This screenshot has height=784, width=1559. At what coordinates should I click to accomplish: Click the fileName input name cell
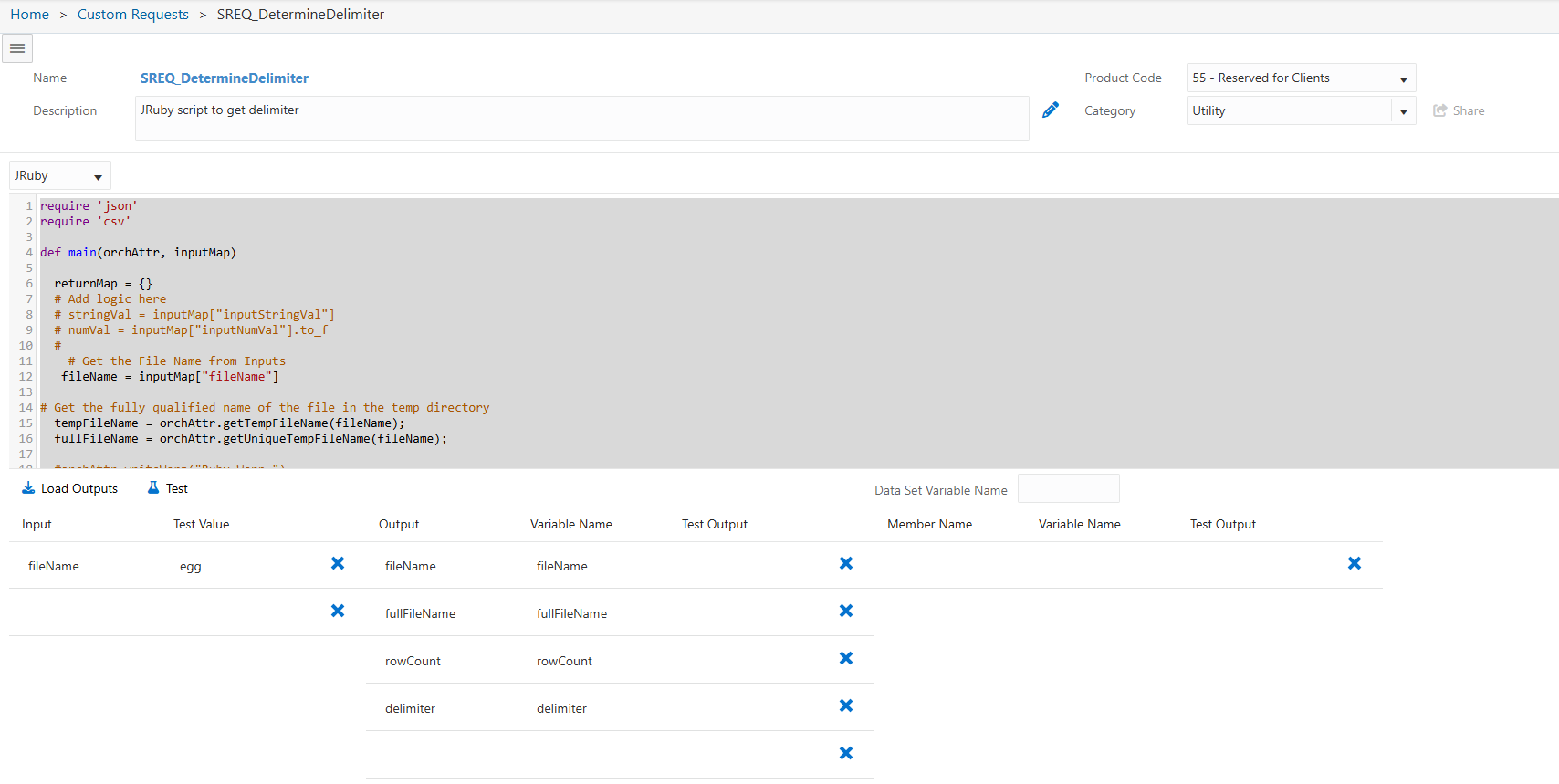coord(54,566)
